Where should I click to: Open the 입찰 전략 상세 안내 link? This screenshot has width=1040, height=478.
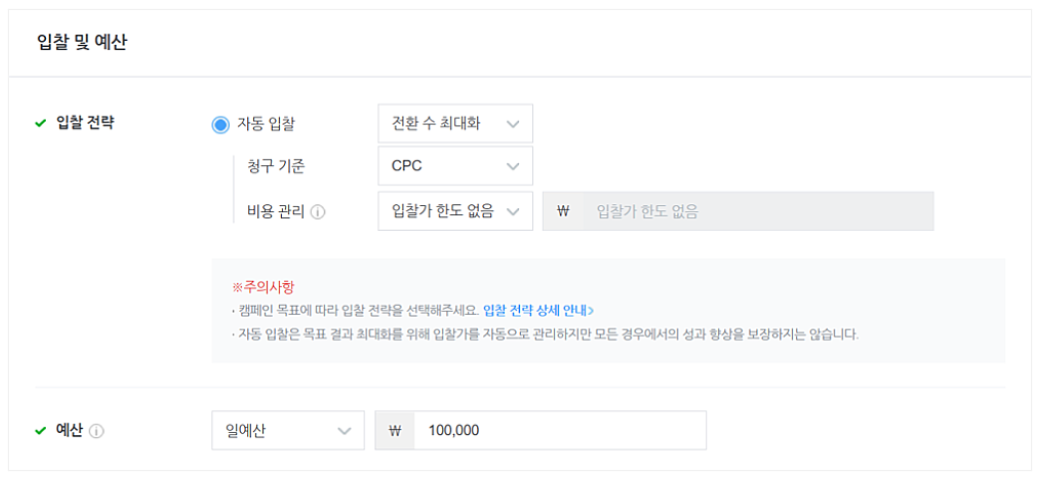click(539, 310)
